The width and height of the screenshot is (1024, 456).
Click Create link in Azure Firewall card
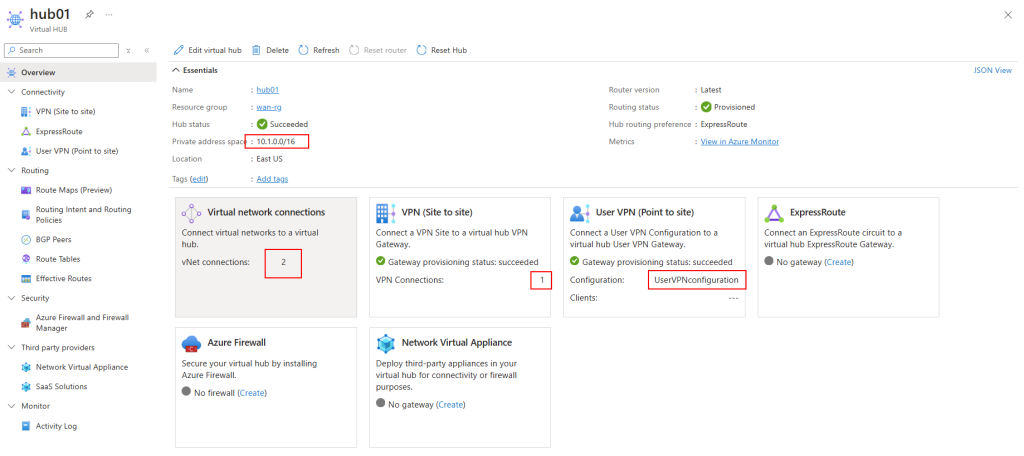click(x=252, y=393)
